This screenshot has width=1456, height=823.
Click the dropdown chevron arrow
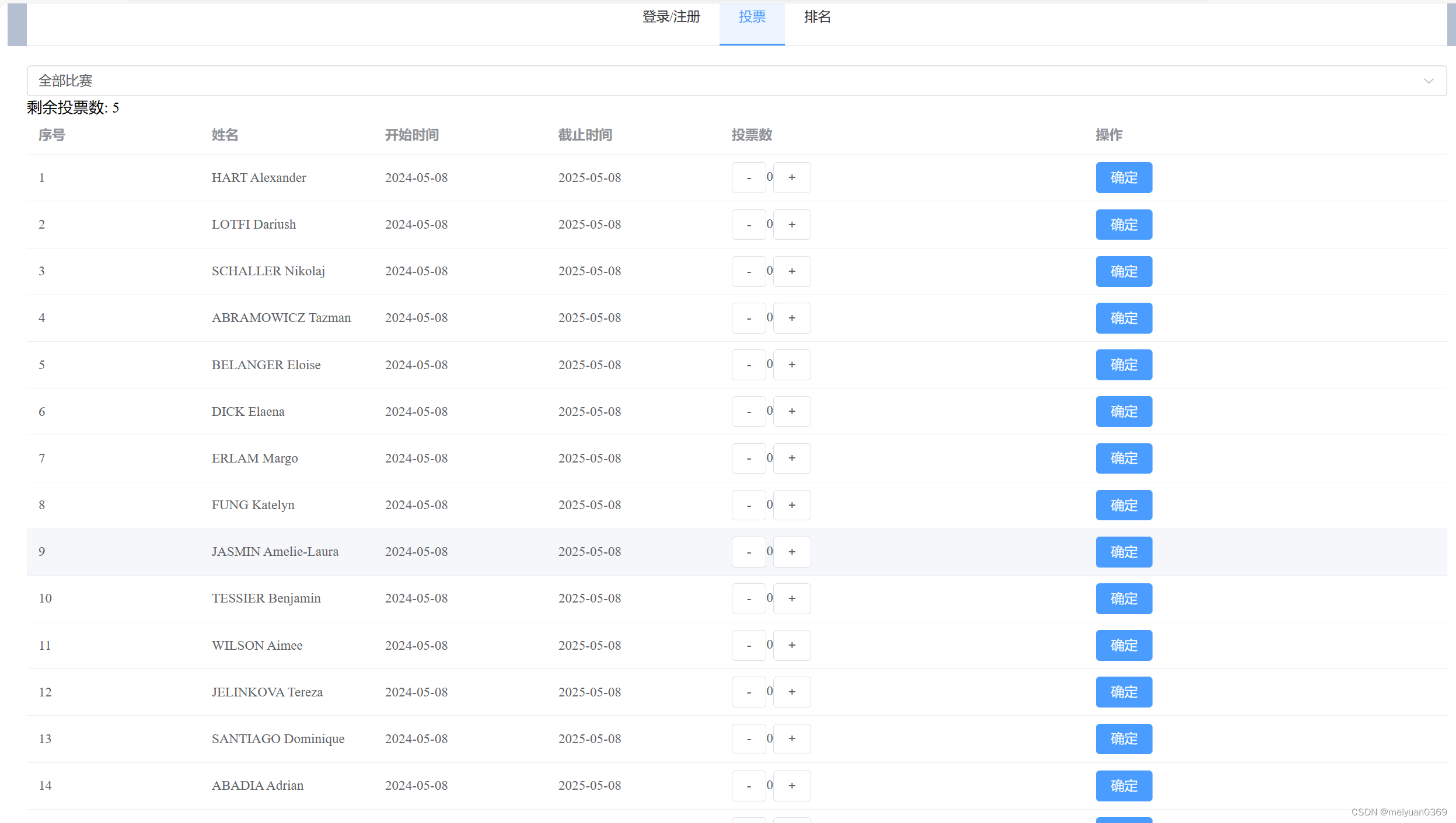coord(1428,80)
